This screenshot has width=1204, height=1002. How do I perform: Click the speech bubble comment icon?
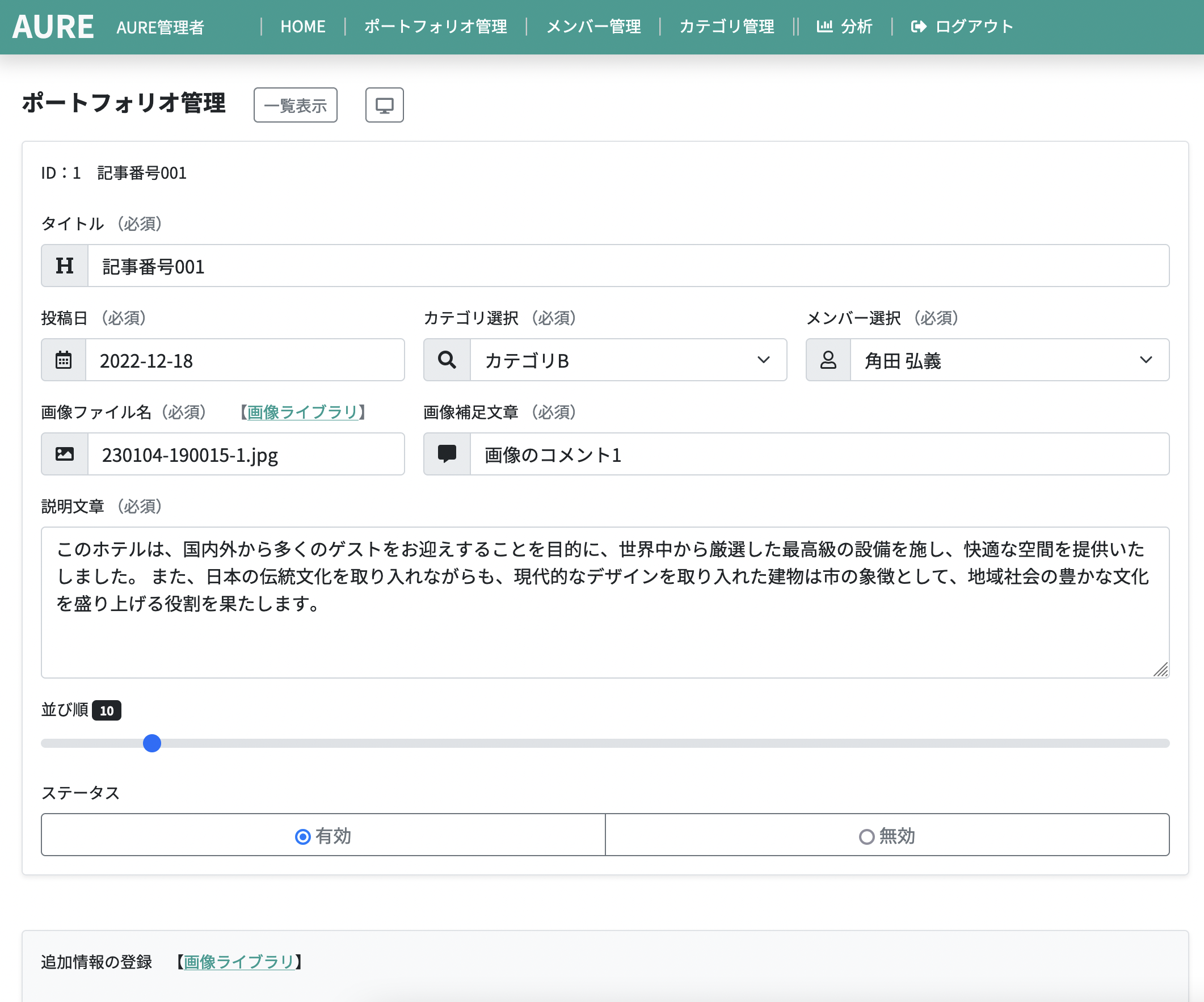click(447, 454)
